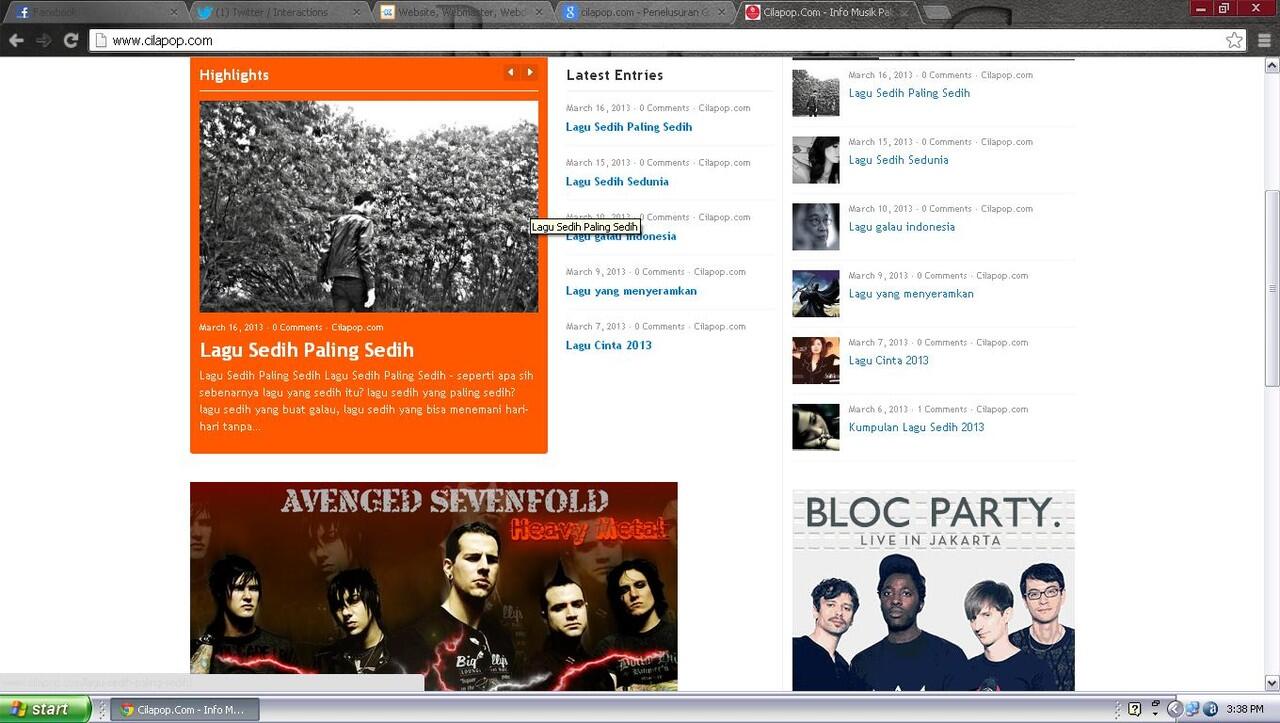Click 0 Comments on March 15 Latest Entries row
Screen dimensions: 1280x723
[x=664, y=162]
